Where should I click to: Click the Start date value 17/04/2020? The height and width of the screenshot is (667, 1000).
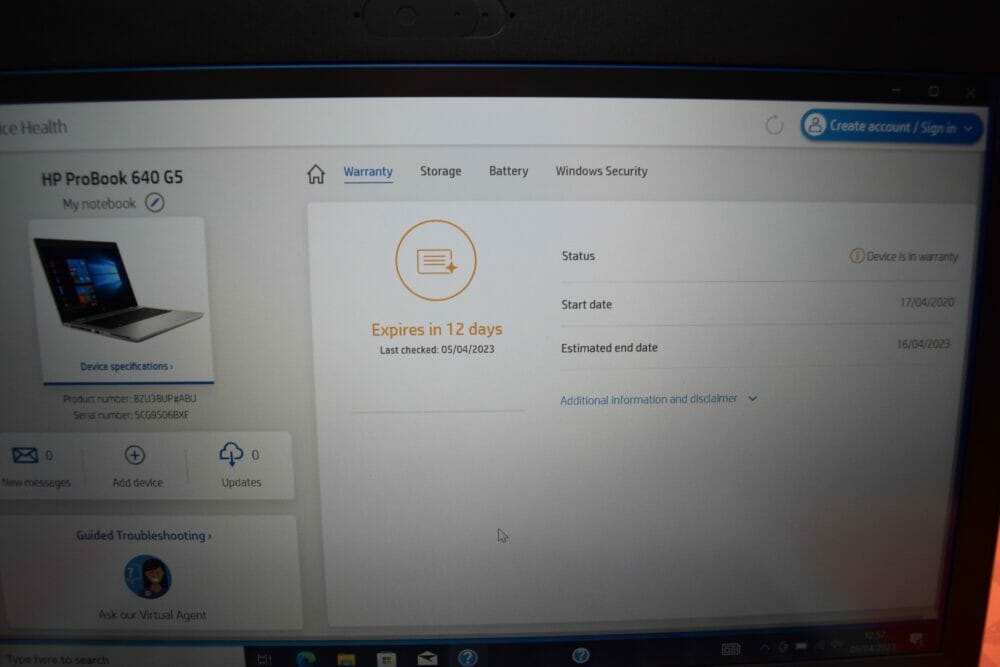927,302
